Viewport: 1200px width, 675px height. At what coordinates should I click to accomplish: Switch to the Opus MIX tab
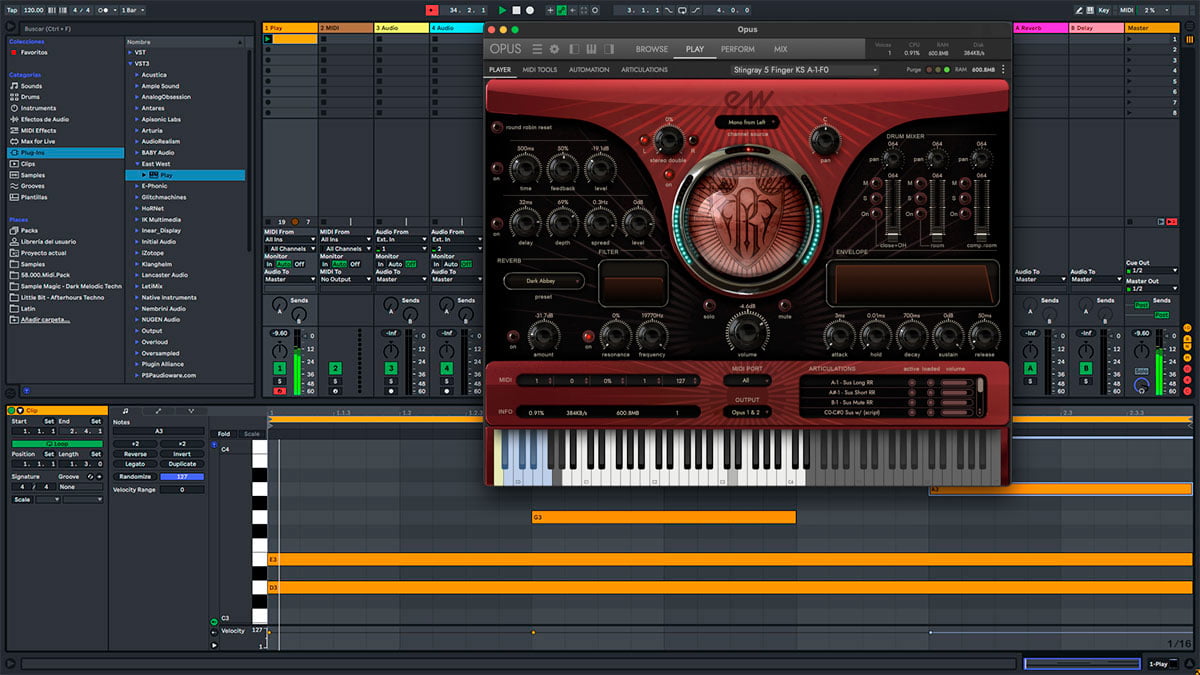(780, 49)
